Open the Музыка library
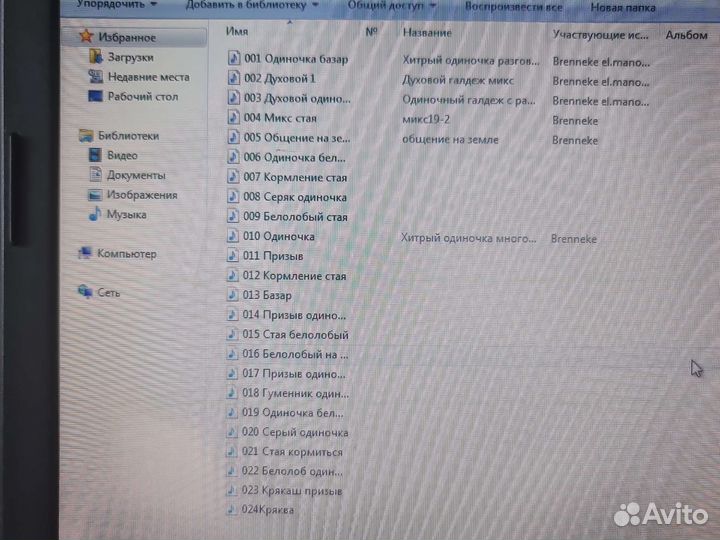This screenshot has height=540, width=720. (126, 214)
